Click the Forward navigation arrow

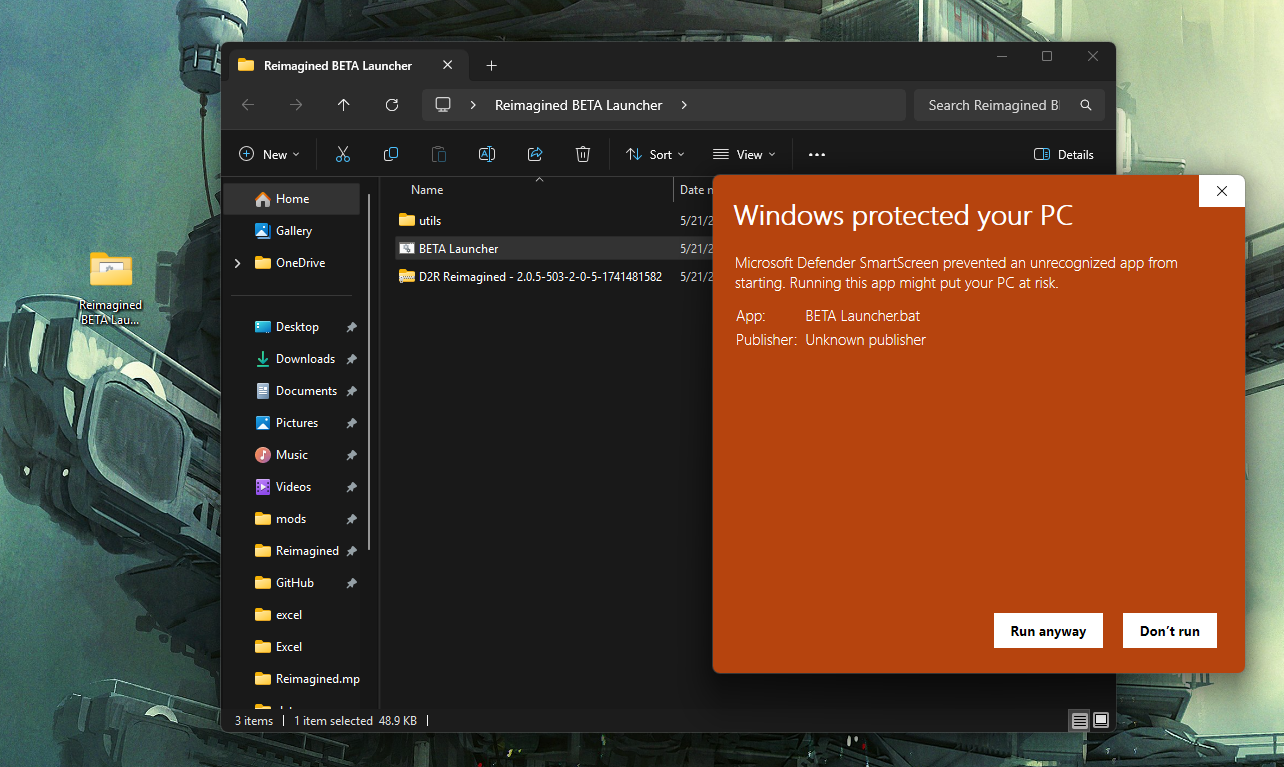click(x=296, y=105)
